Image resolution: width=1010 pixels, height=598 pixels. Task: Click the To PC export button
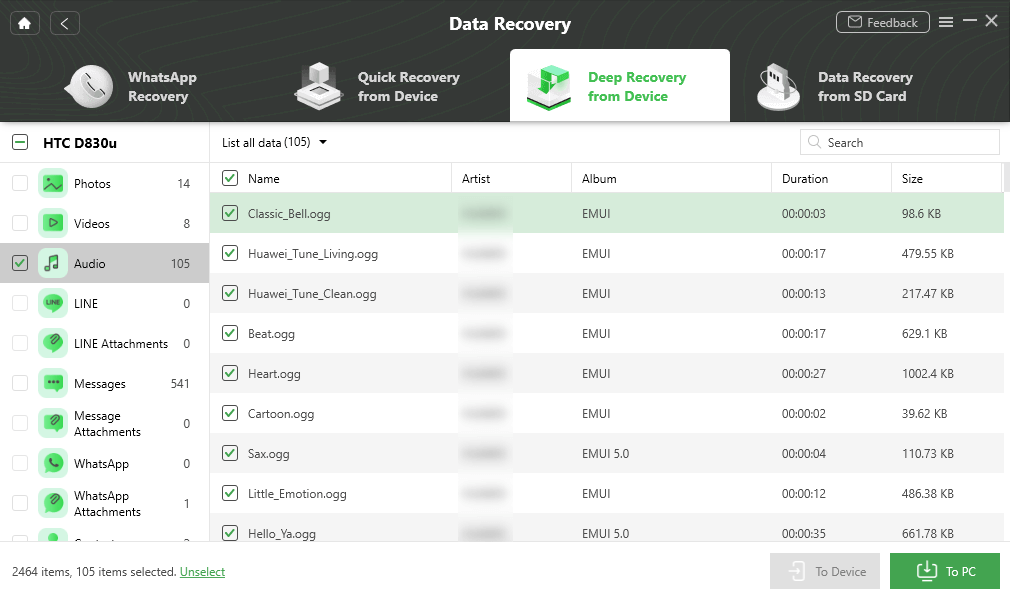(x=945, y=571)
